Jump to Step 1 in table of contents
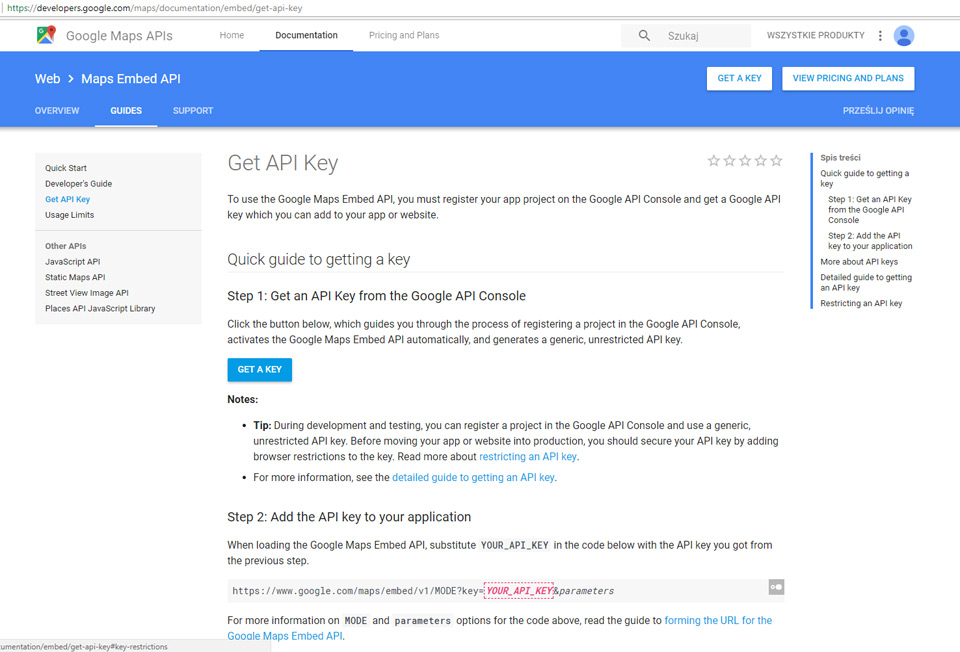 [x=869, y=209]
